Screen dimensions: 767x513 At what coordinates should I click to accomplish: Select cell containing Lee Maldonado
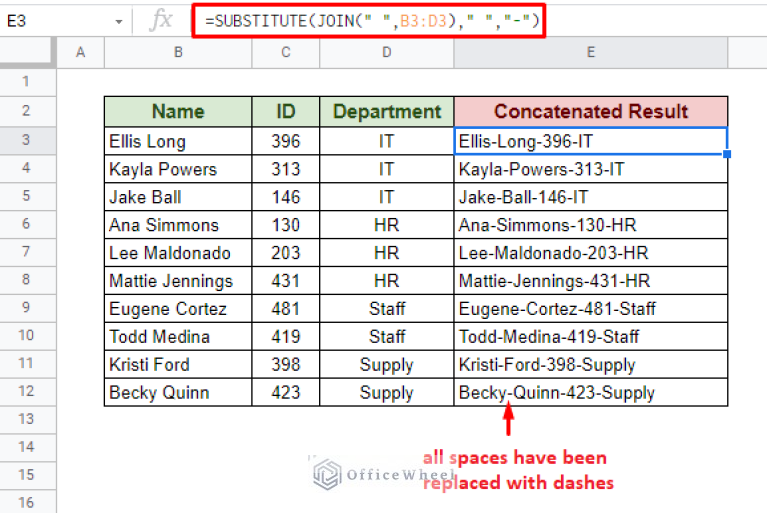coord(178,253)
